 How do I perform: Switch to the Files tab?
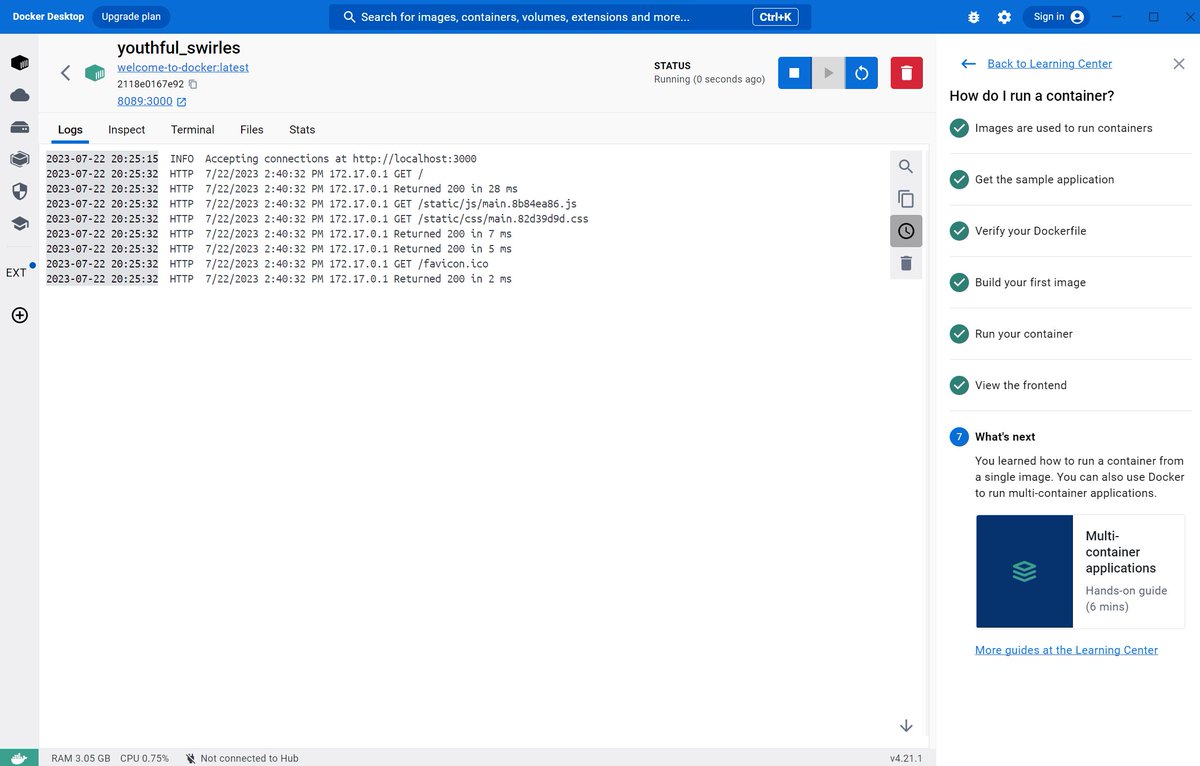(x=252, y=130)
